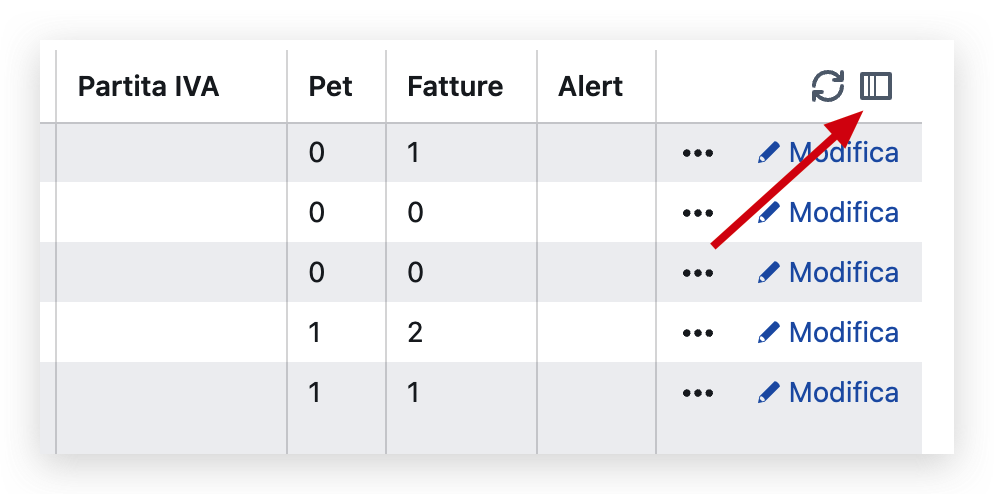Screen dimensions: 994x494
Task: Click the pencil edit icon in the fourth row
Action: pos(768,333)
